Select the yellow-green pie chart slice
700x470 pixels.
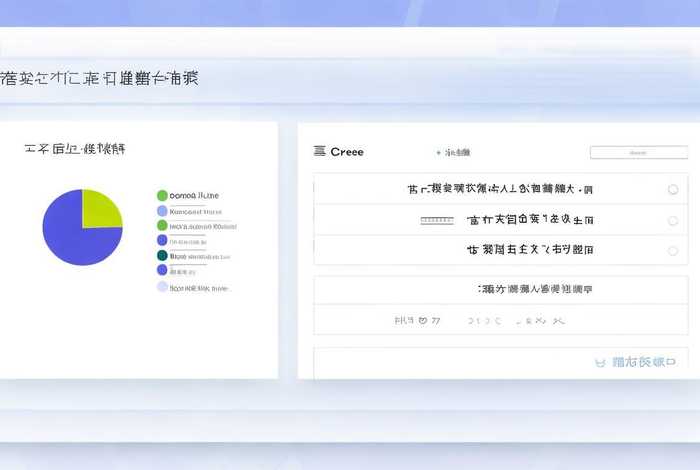click(100, 209)
